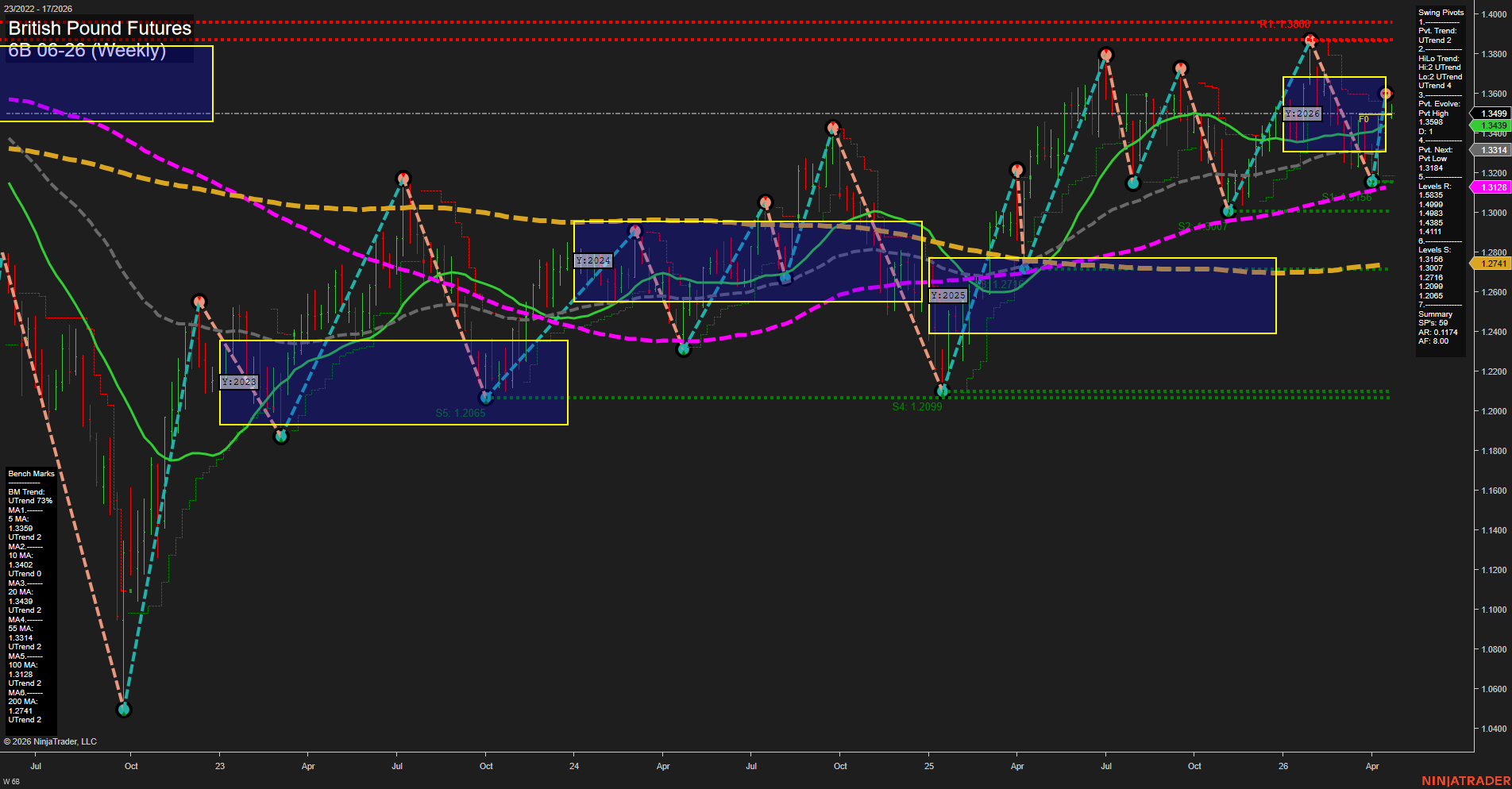Select the Y:2026 year label

point(1303,114)
